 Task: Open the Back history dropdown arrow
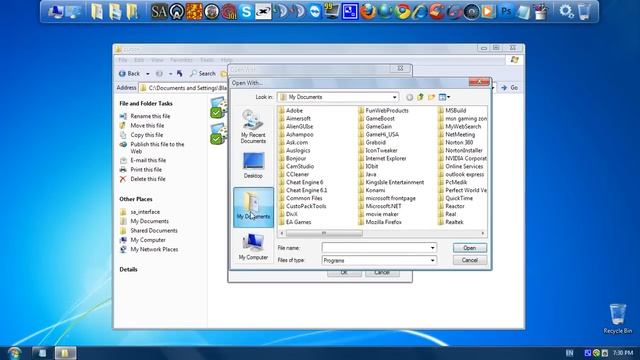(x=147, y=74)
